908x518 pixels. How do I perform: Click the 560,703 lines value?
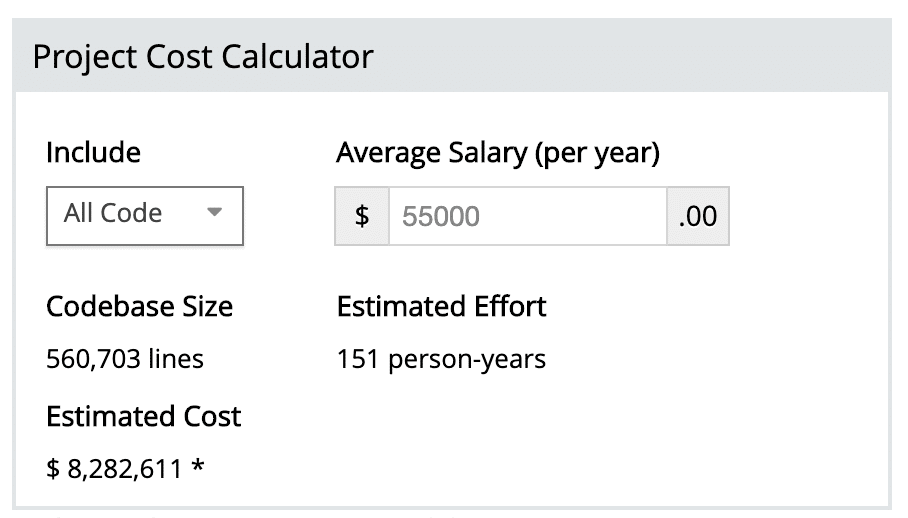pyautogui.click(x=125, y=359)
